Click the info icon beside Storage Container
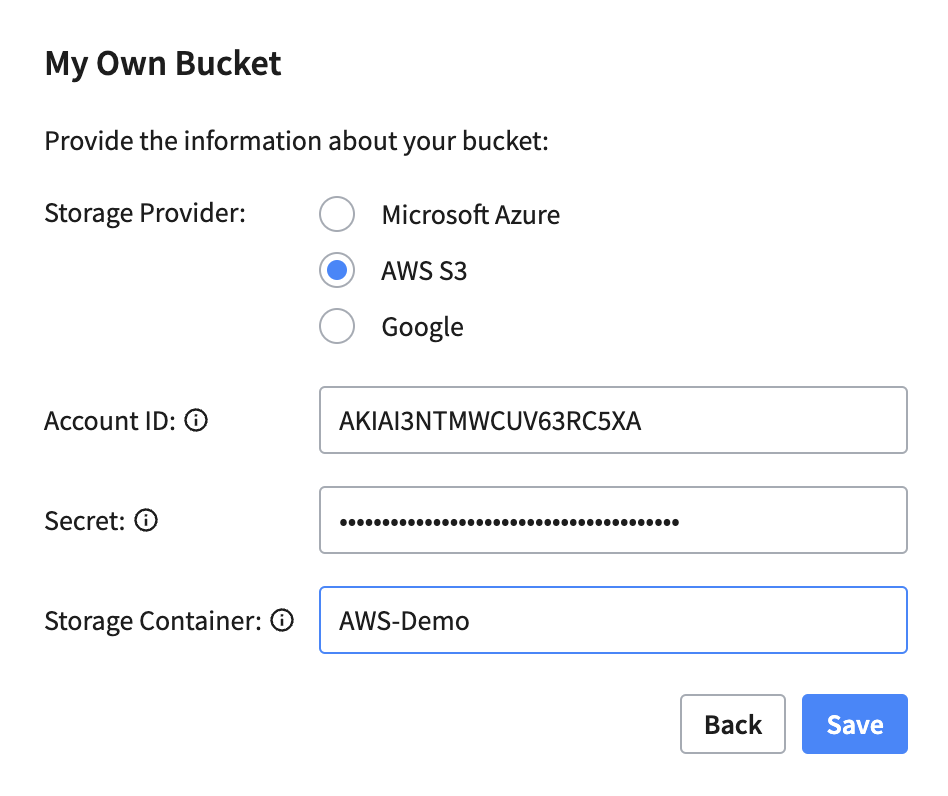948x796 pixels. 282,620
